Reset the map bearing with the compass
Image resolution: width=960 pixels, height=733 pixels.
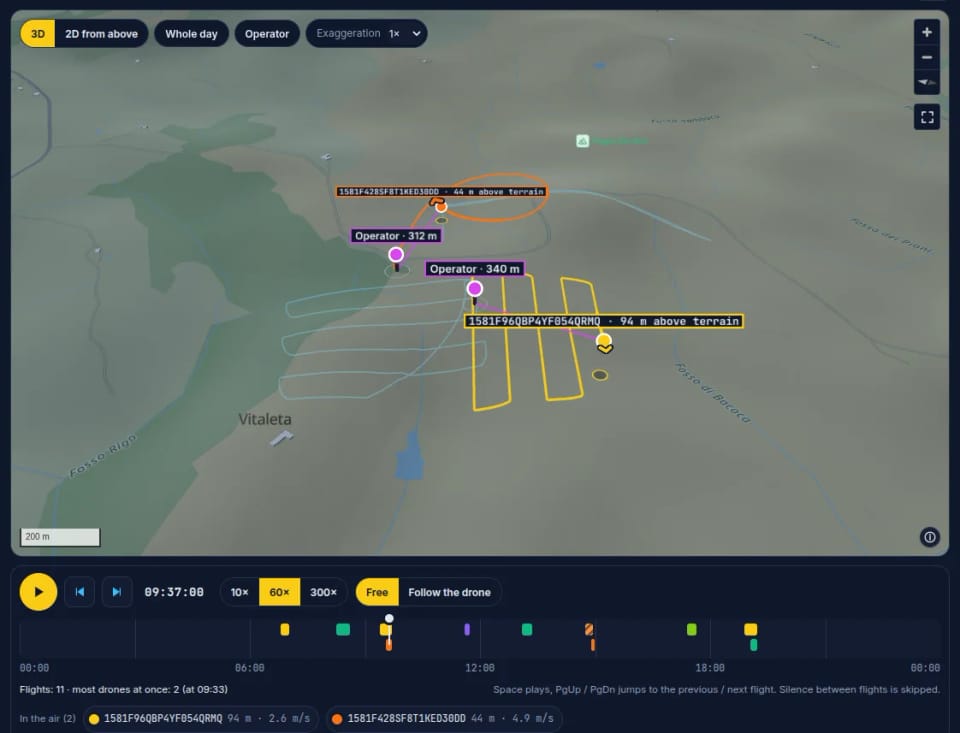click(926, 82)
